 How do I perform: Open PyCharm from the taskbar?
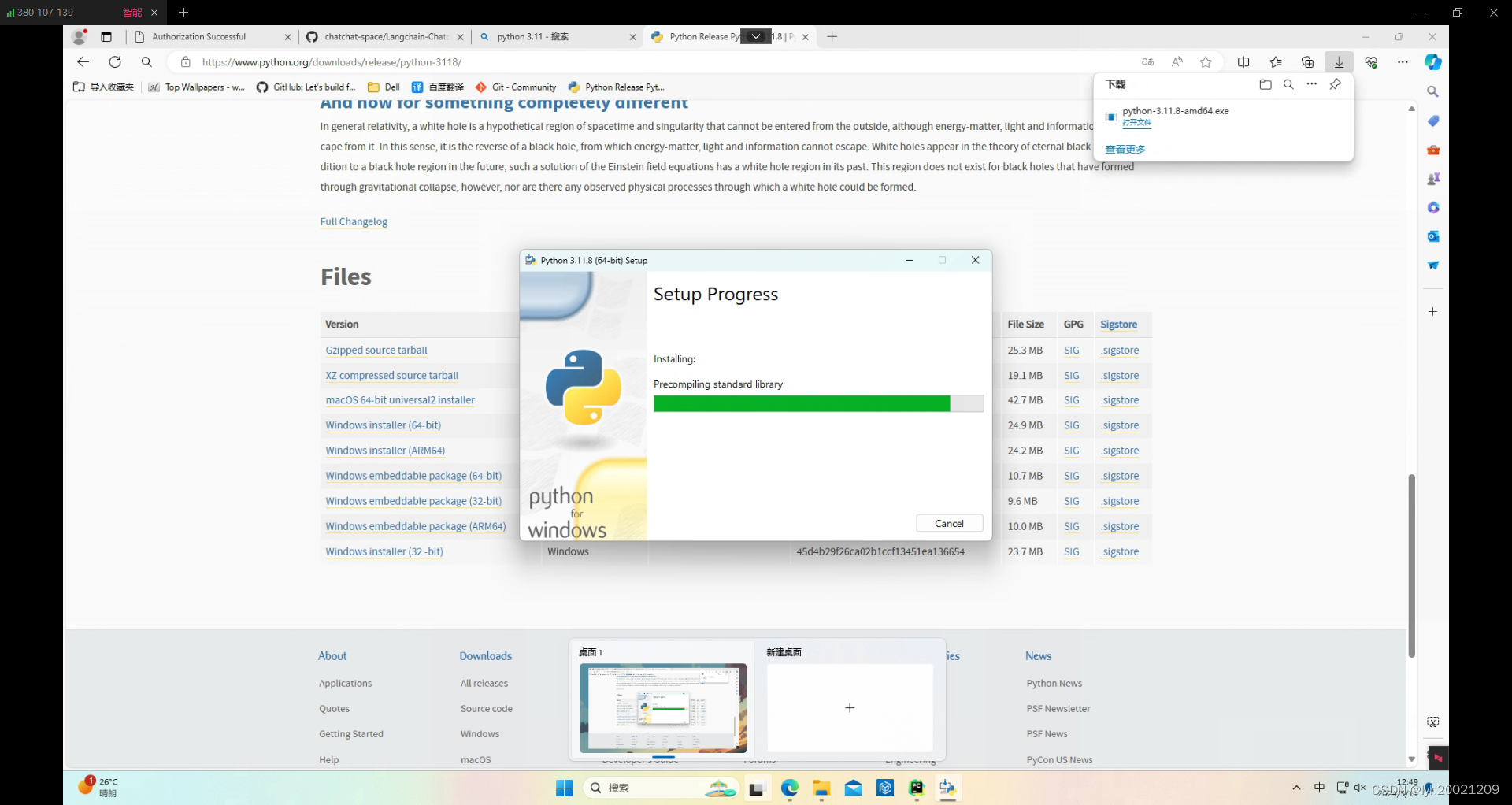[x=917, y=788]
